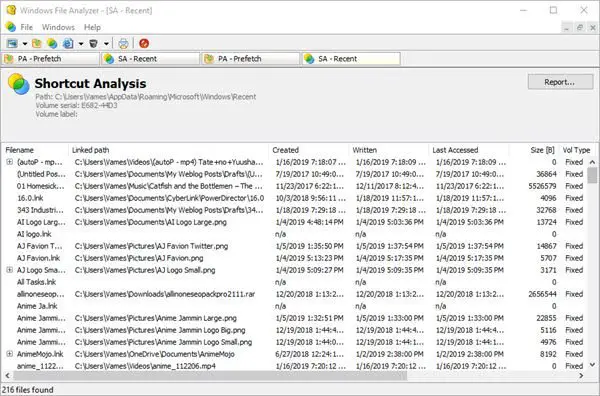Image resolution: width=600 pixels, height=396 pixels.
Task: Click the size value 5526579
Action: click(x=542, y=186)
